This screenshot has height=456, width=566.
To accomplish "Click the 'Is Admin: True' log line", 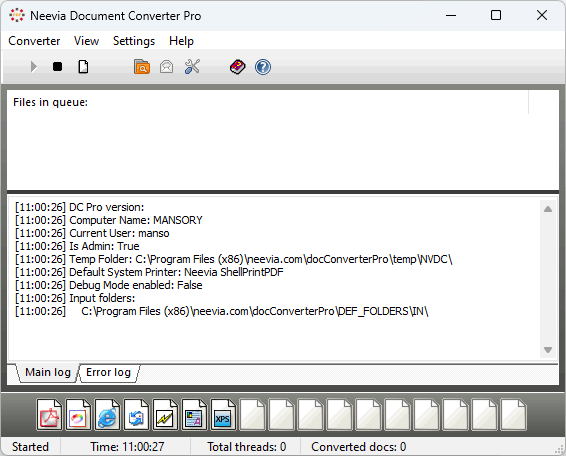I will pos(77,246).
